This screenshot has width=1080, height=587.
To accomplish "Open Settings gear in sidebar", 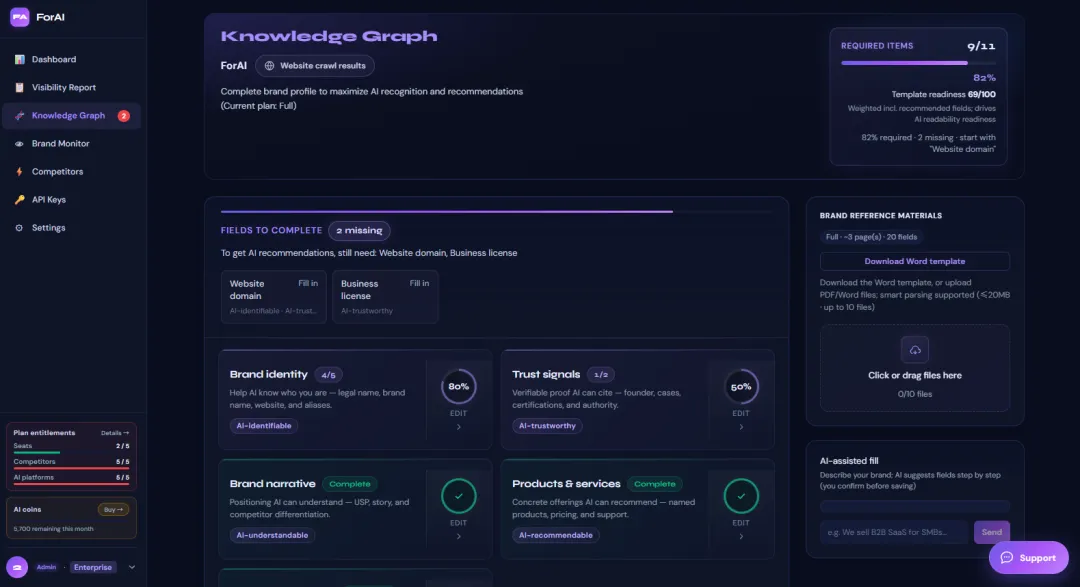I will (19, 228).
